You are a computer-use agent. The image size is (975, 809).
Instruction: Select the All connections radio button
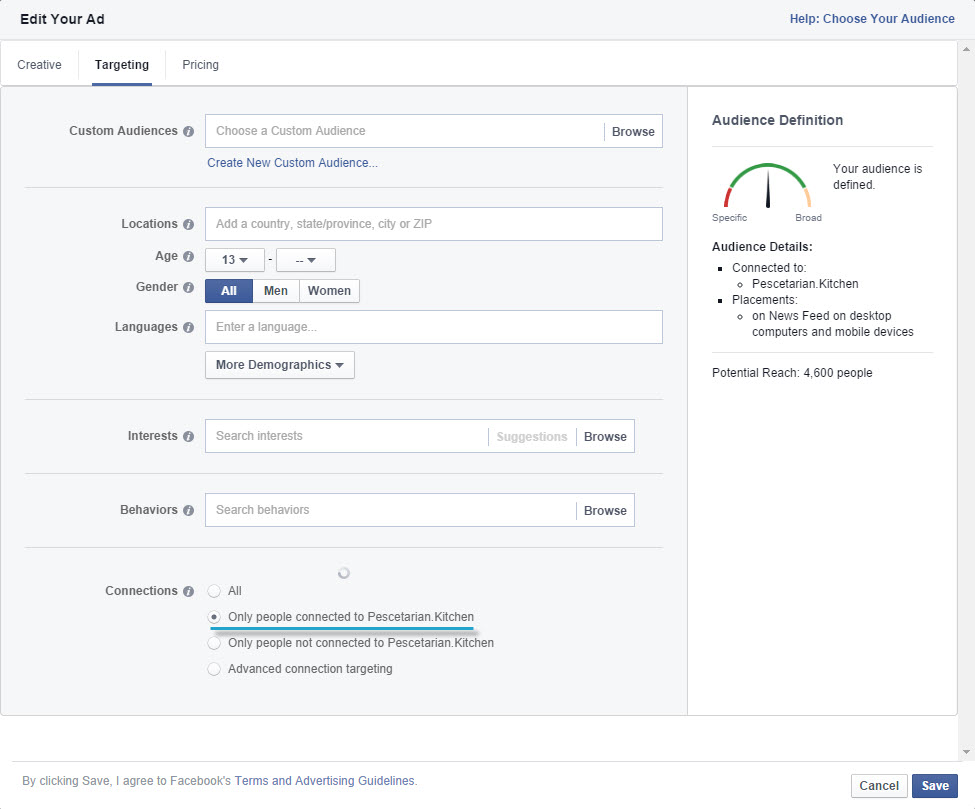point(214,591)
